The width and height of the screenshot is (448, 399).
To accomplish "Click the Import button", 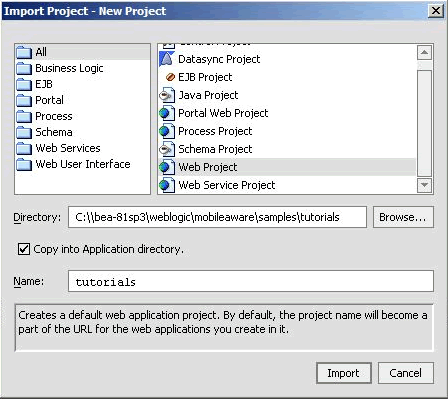I will point(344,373).
